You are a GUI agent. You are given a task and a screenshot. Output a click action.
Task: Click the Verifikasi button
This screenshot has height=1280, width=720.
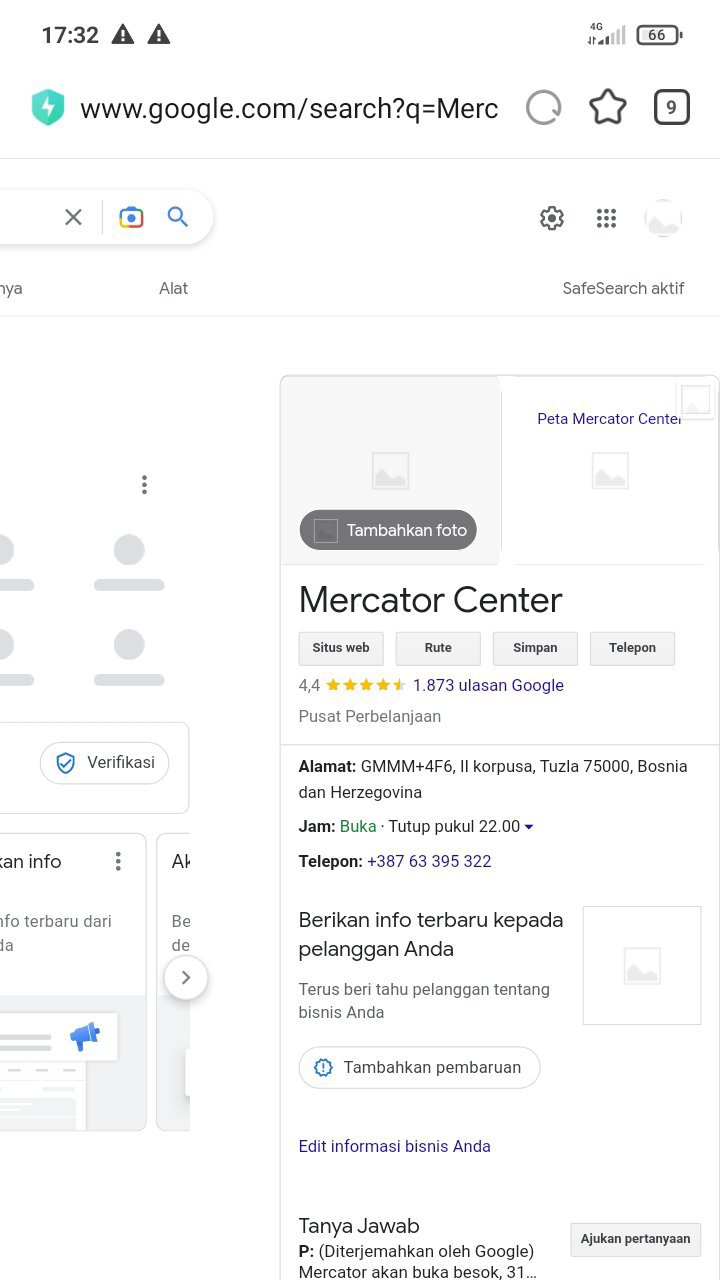pyautogui.click(x=104, y=763)
